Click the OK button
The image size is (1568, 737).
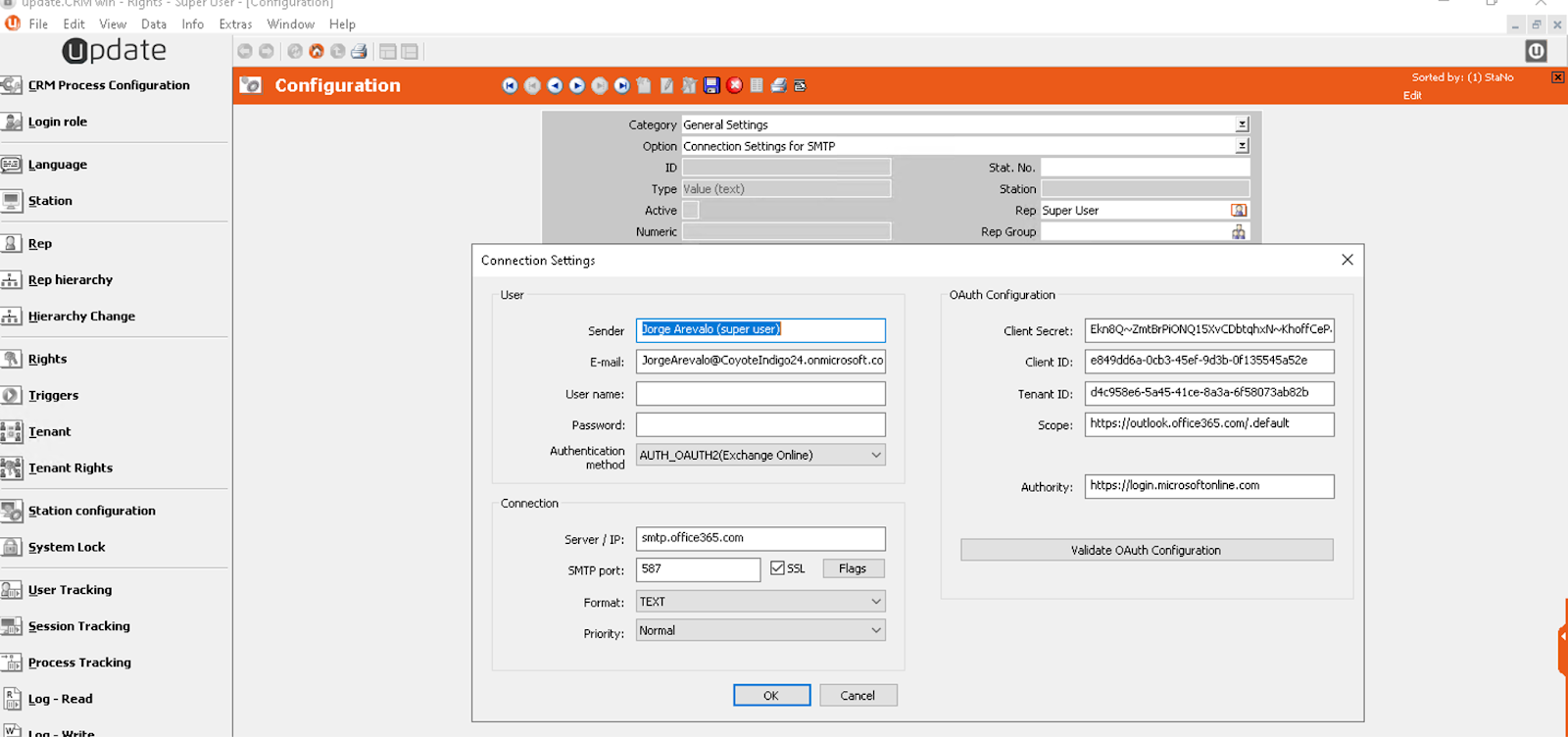click(771, 695)
